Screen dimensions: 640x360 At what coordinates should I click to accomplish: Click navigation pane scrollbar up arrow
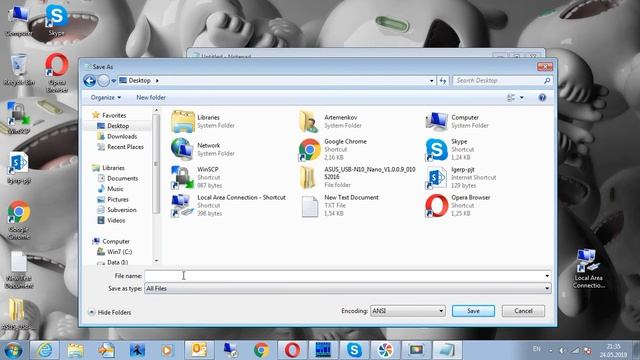[156, 111]
